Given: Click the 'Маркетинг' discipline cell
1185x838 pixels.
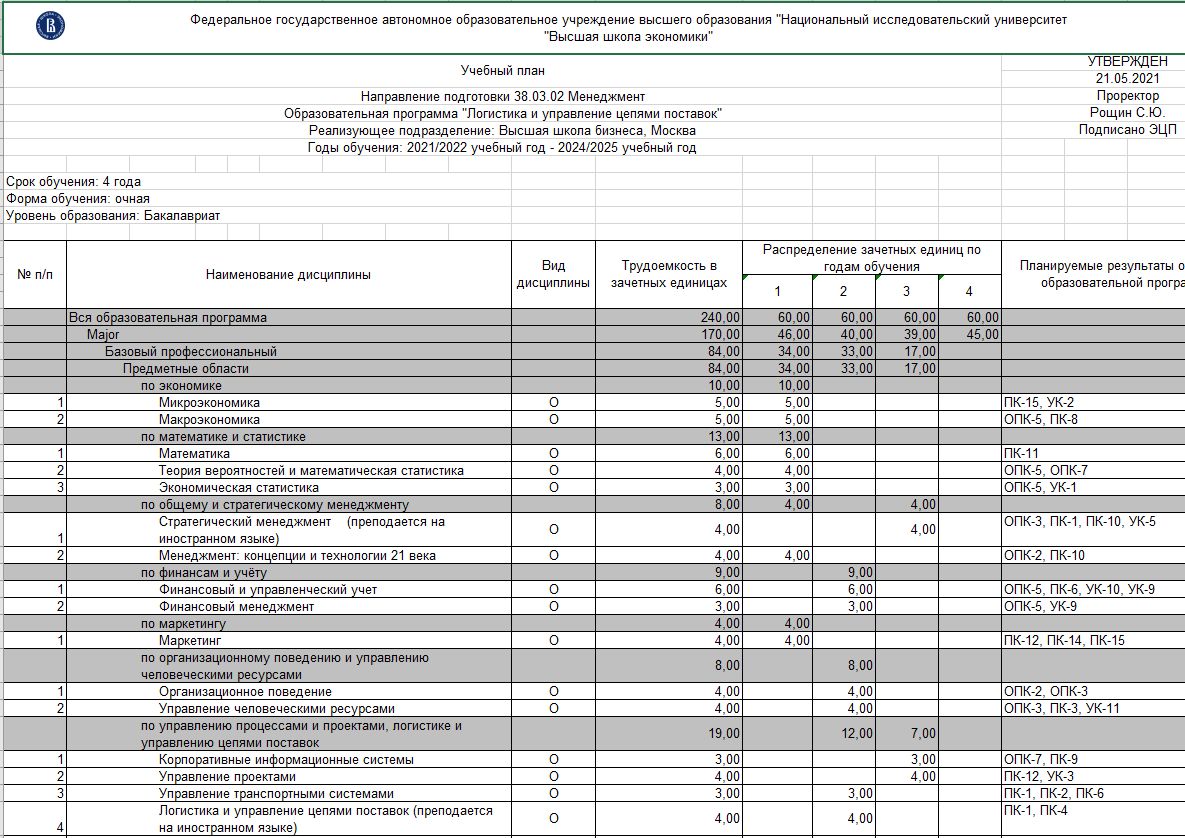Looking at the screenshot, I should click(x=189, y=640).
